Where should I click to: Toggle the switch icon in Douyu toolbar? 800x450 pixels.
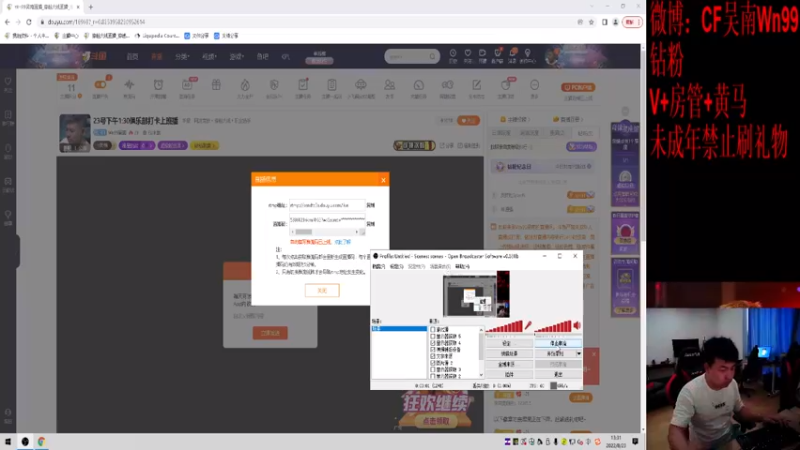[101, 85]
